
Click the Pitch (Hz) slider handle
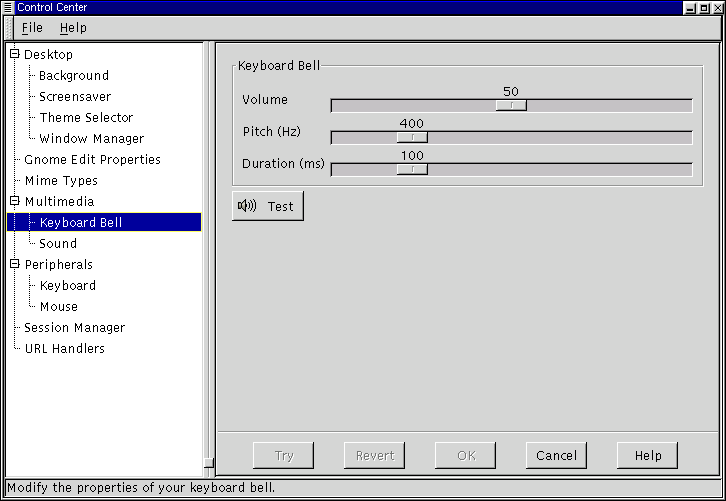point(412,137)
